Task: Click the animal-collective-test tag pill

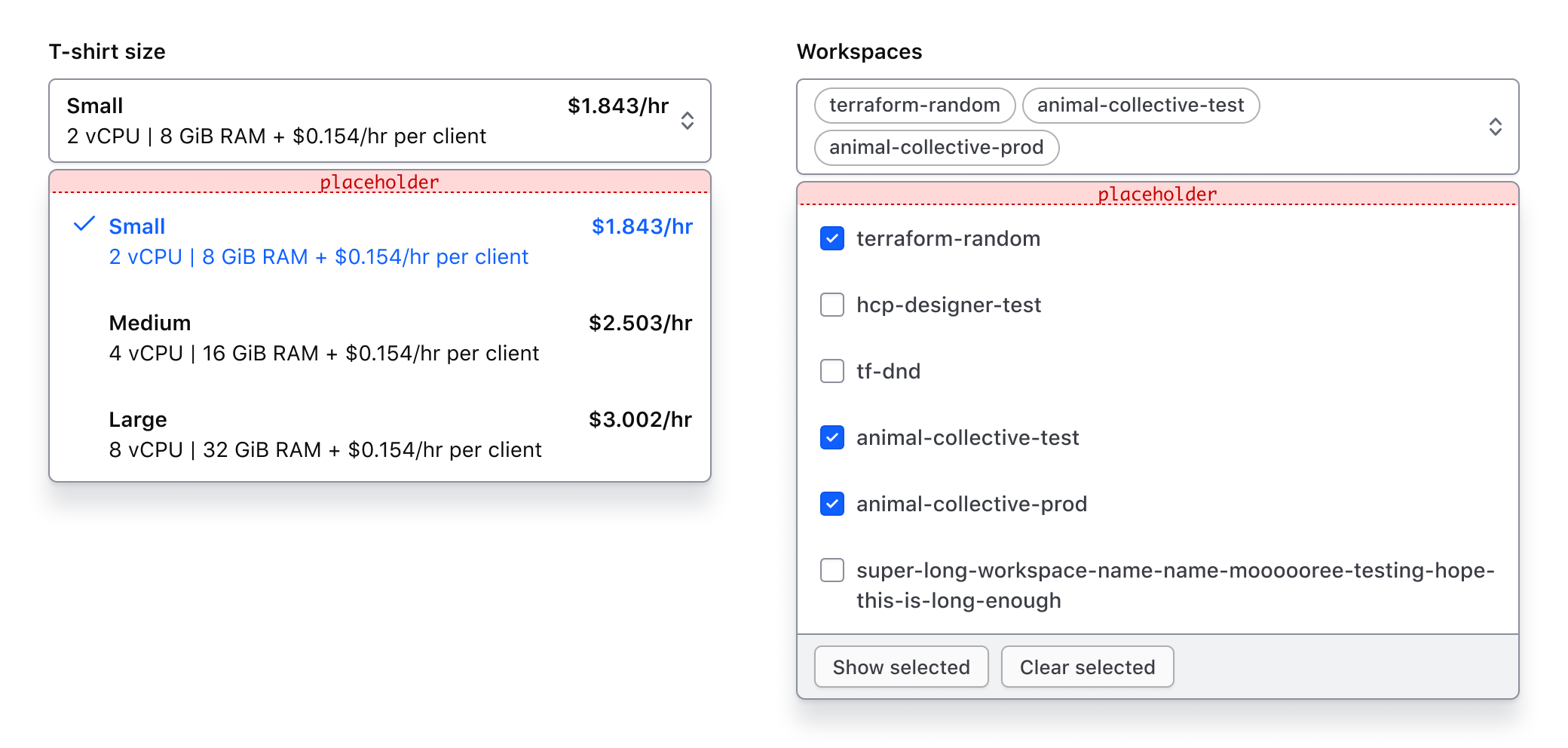Action: pos(1141,105)
